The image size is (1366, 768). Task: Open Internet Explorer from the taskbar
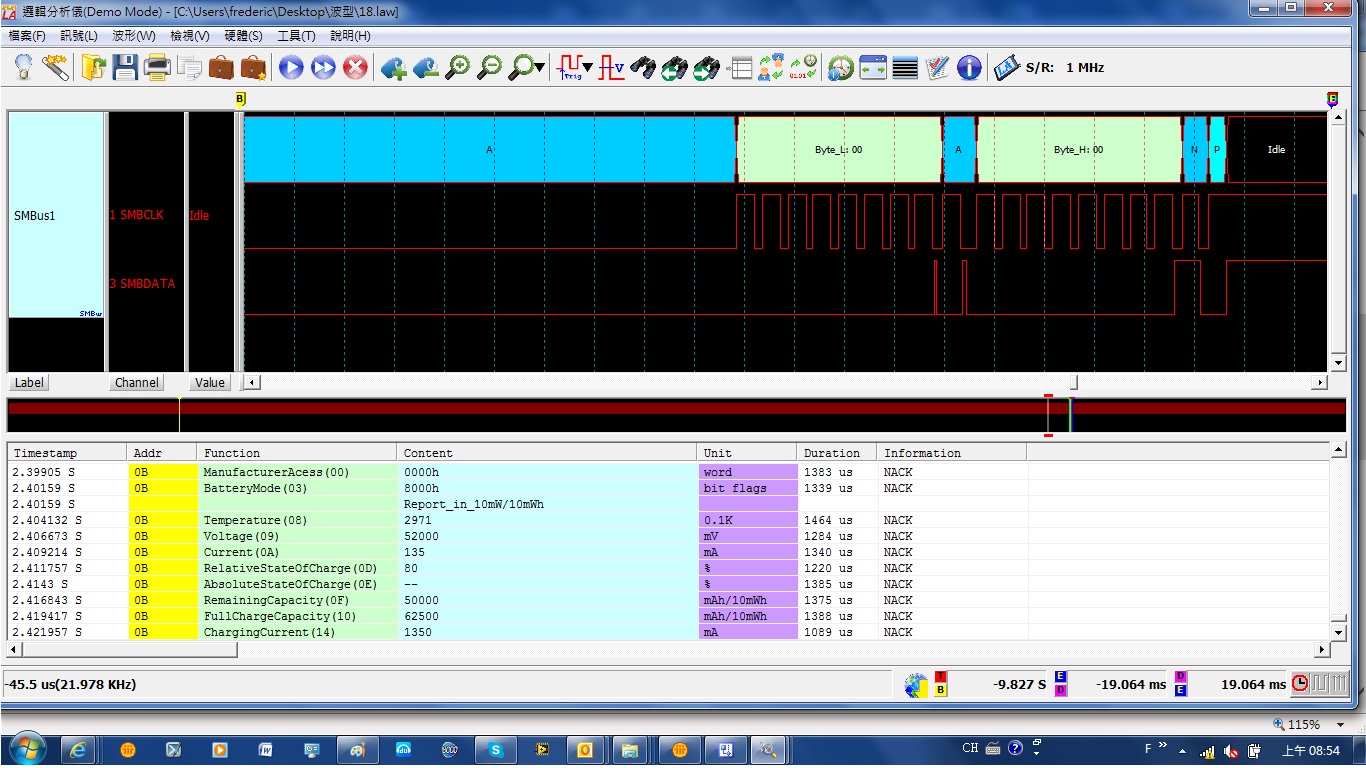[x=79, y=749]
